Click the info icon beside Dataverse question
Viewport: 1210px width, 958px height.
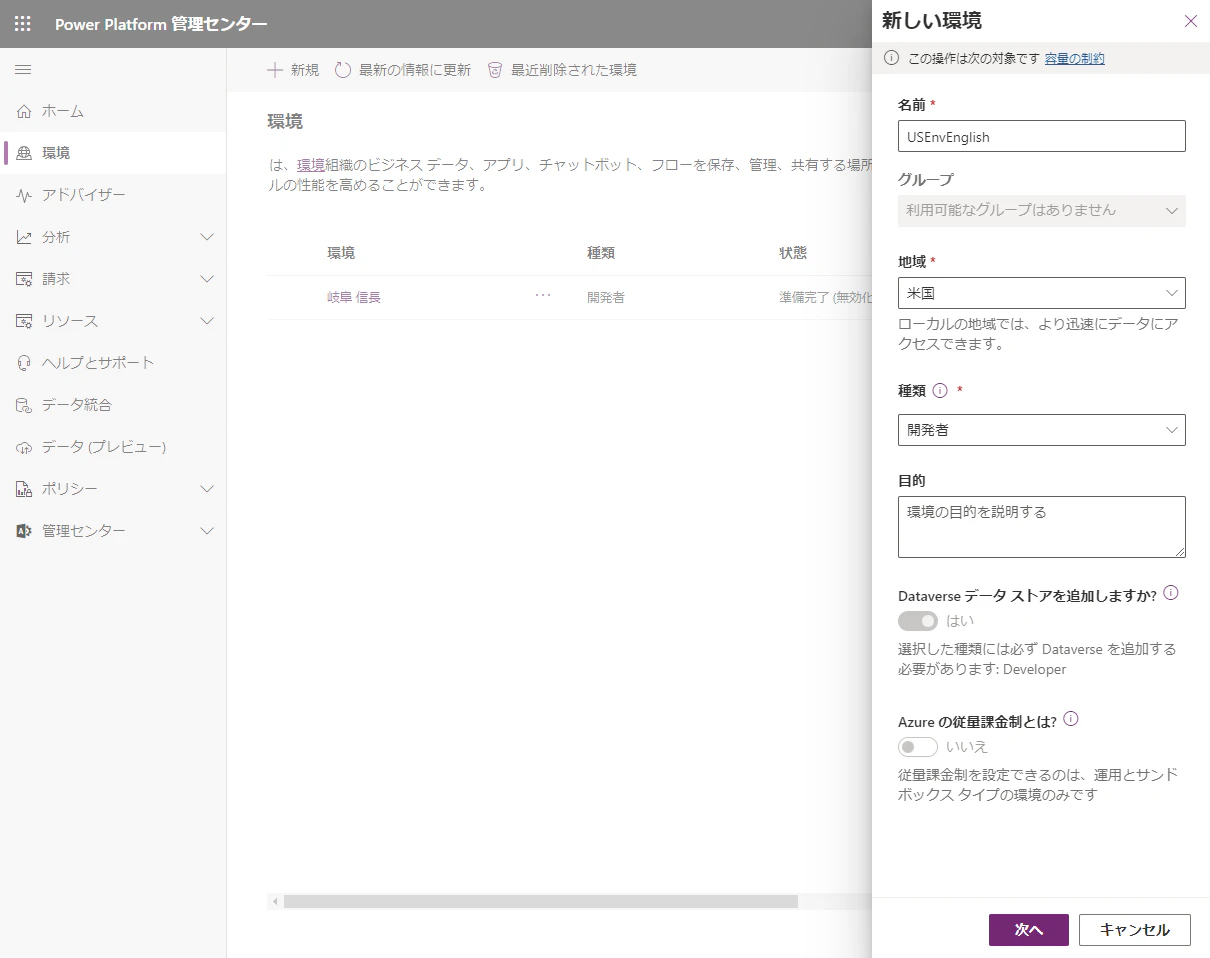[x=1171, y=593]
